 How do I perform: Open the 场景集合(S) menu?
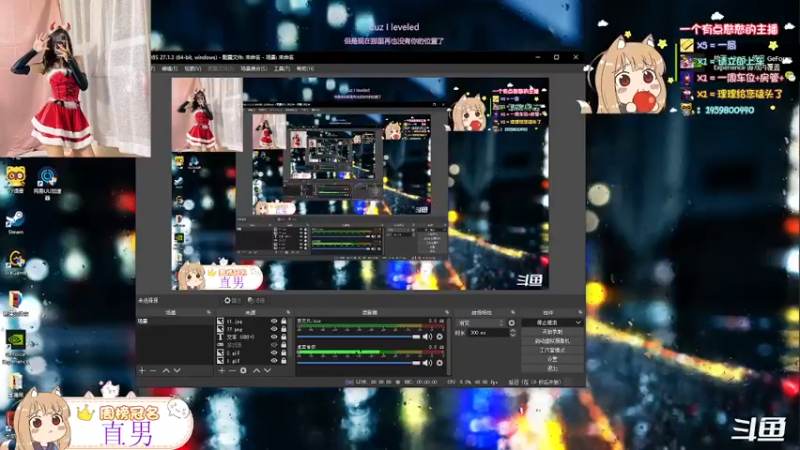(254, 68)
